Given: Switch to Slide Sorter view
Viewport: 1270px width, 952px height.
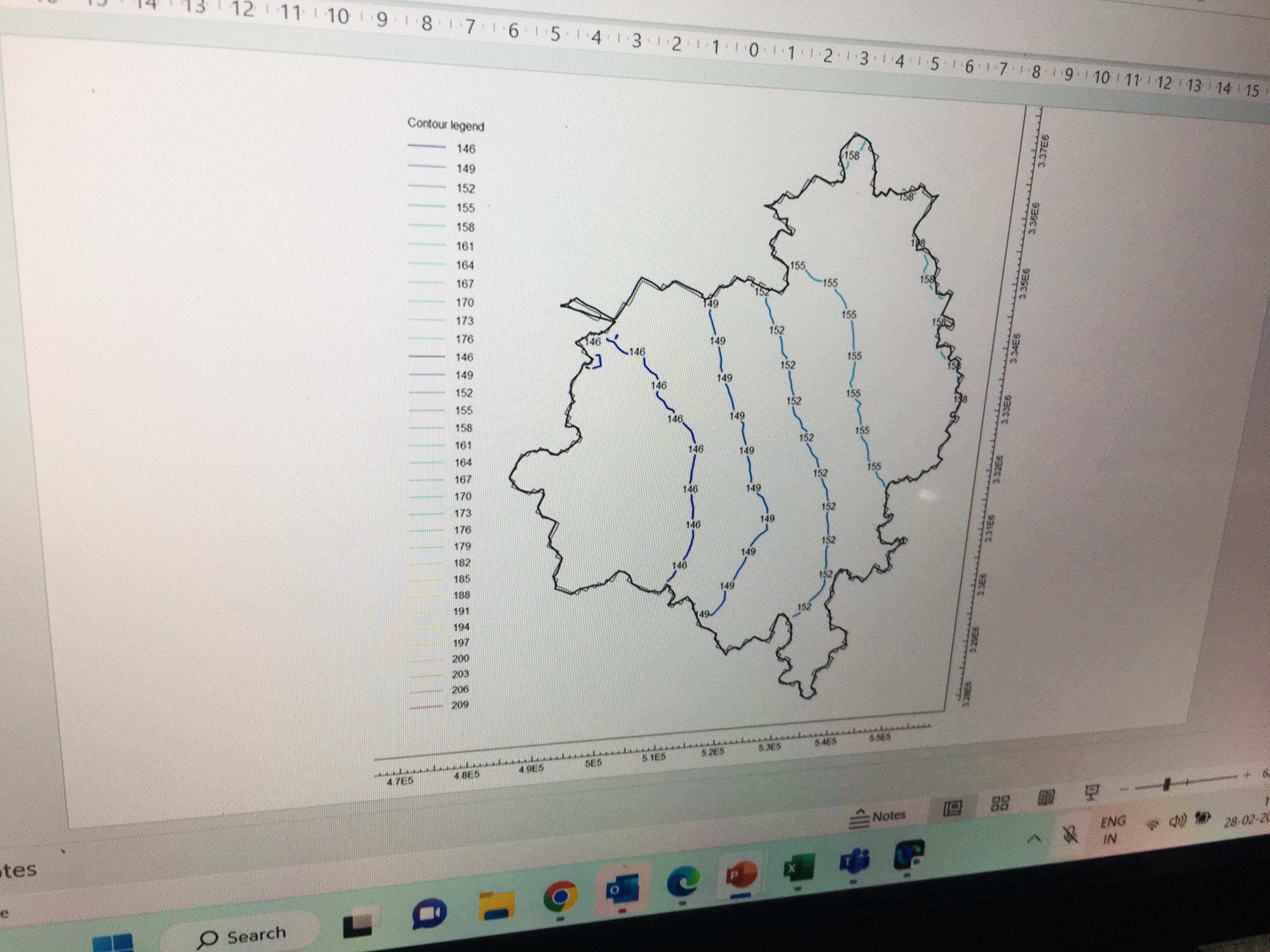Looking at the screenshot, I should pyautogui.click(x=999, y=802).
